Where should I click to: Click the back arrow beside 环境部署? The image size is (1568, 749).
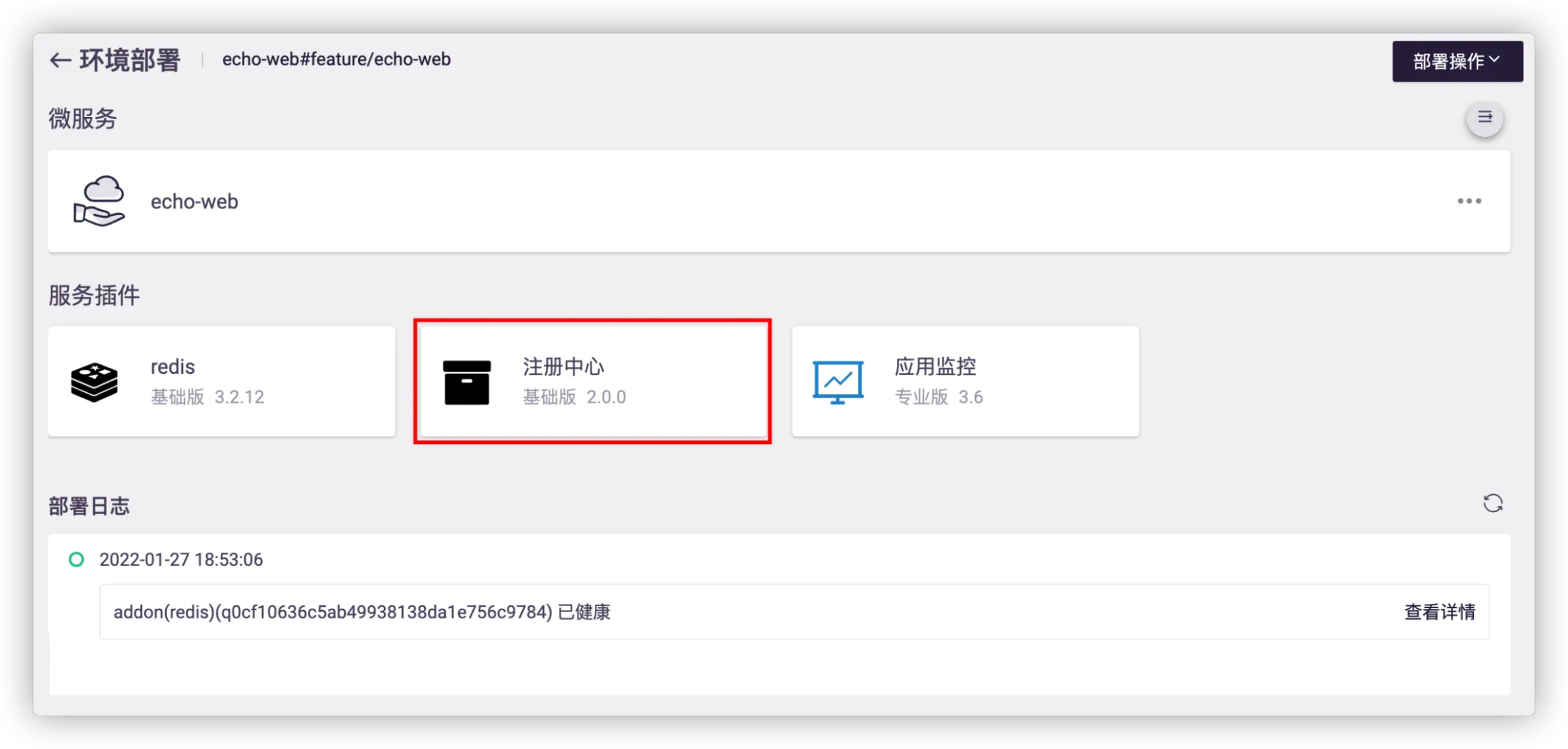pyautogui.click(x=60, y=61)
